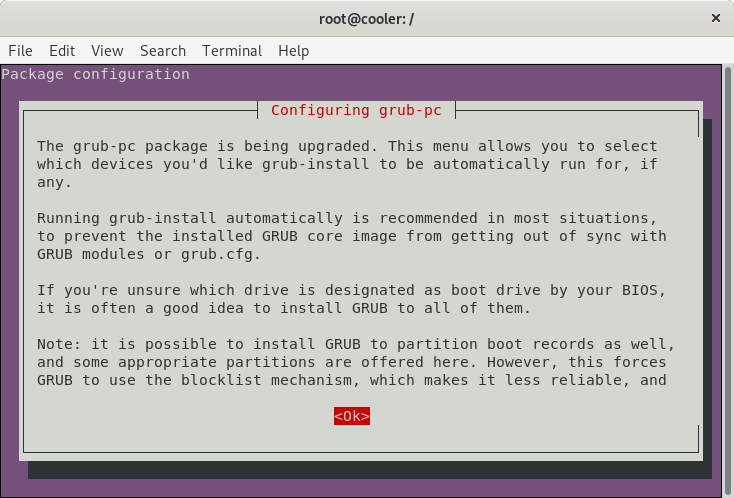734x498 pixels.
Task: Open the Edit menu
Action: [62, 51]
